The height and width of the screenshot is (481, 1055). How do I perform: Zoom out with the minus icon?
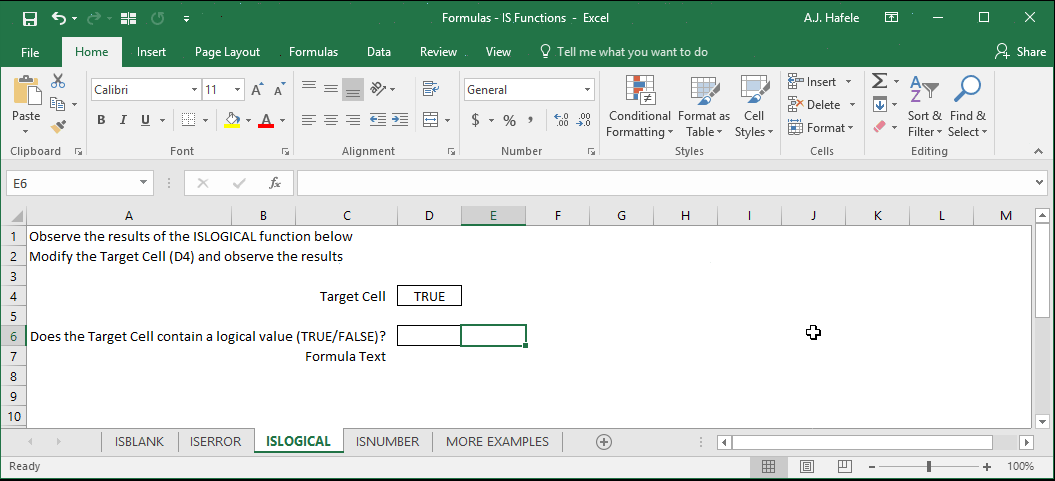(871, 466)
